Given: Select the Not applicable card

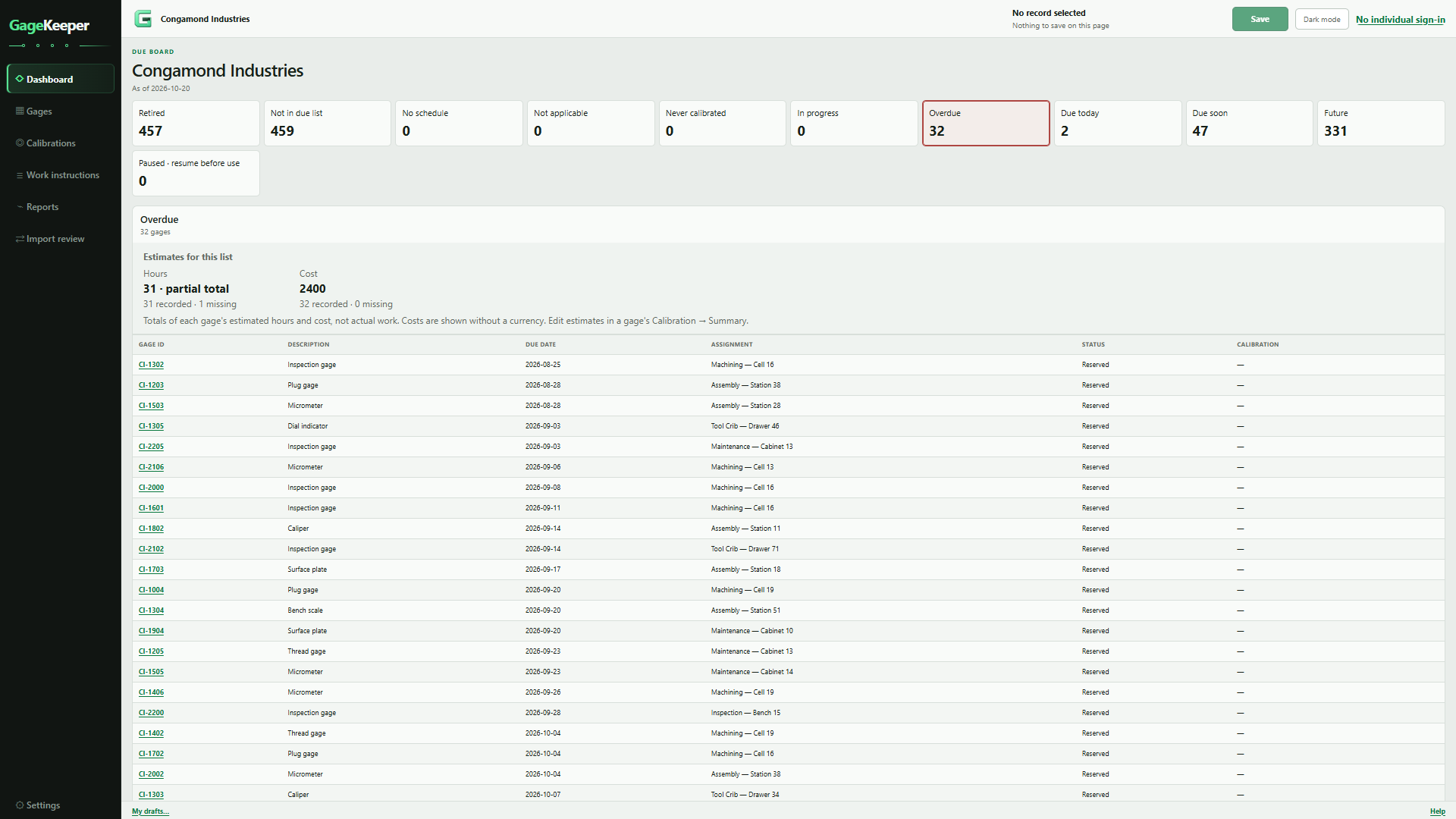Looking at the screenshot, I should coord(591,123).
